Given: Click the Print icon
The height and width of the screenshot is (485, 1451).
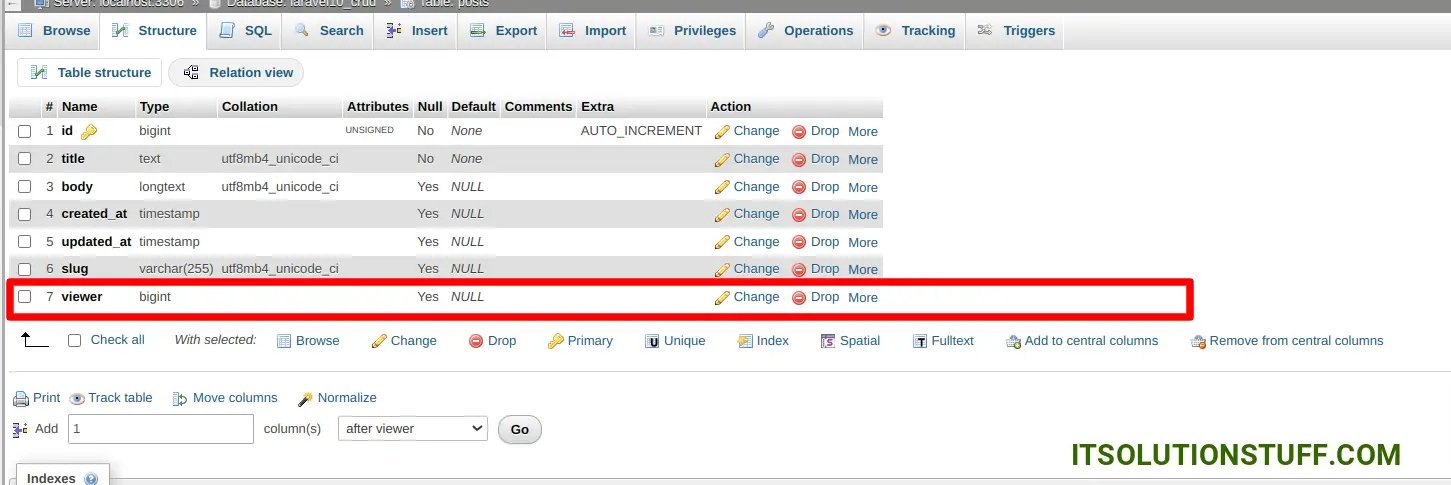Looking at the screenshot, I should coord(21,398).
